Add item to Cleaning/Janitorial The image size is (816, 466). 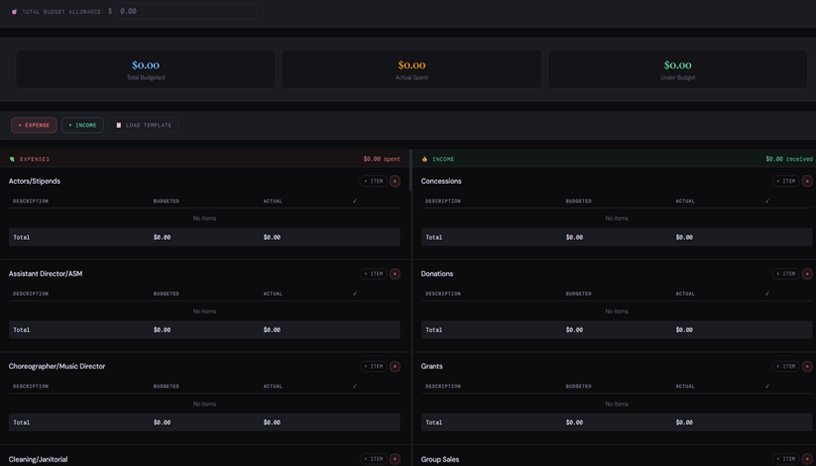373,459
